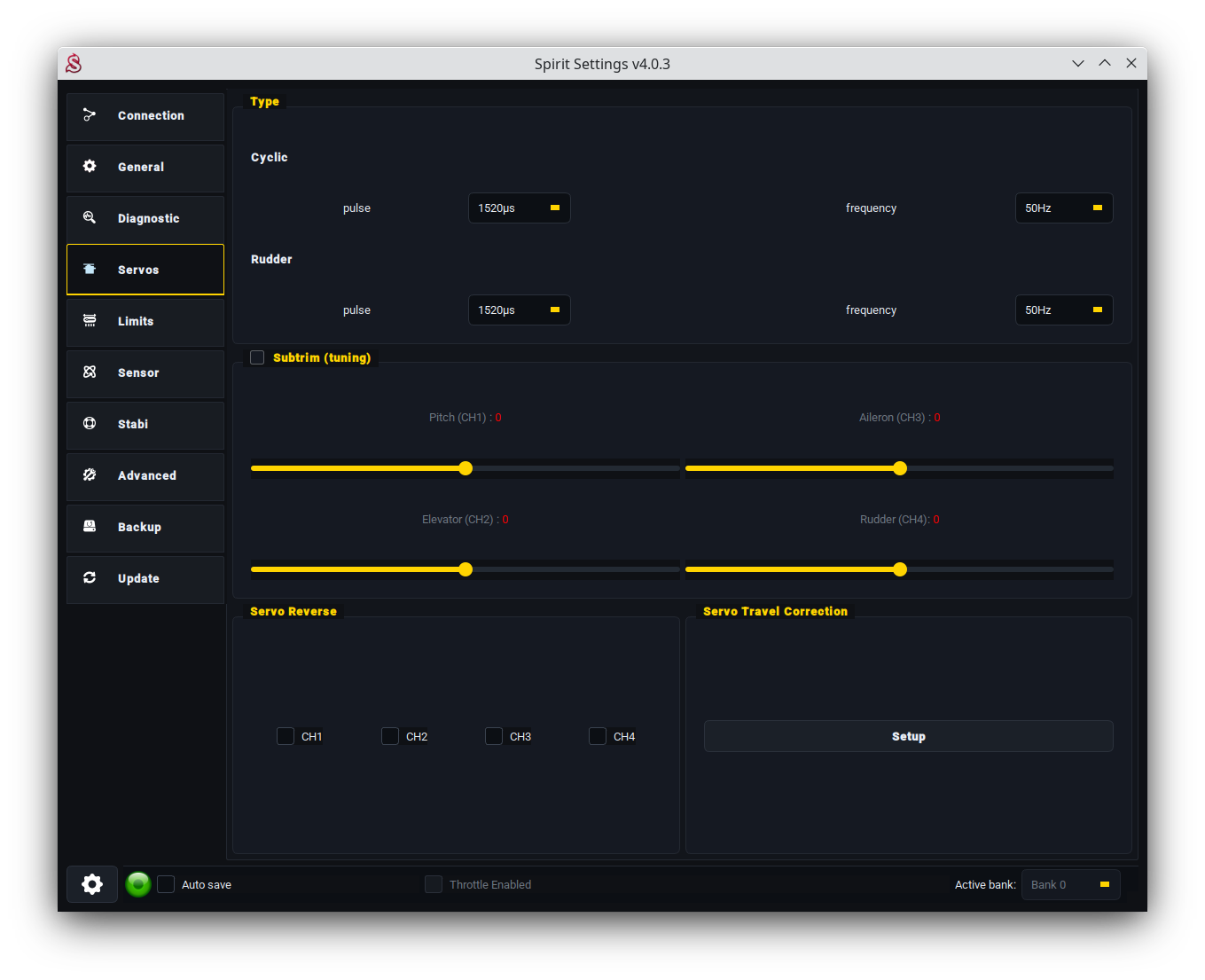Click the Pitch (CH1) slider handle
1205x980 pixels.
[466, 468]
